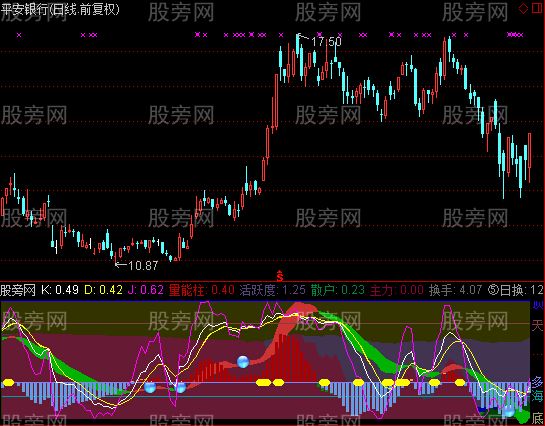Click the J: 0.62 indicator value
Image resolution: width=545 pixels, height=426 pixels.
(145, 290)
